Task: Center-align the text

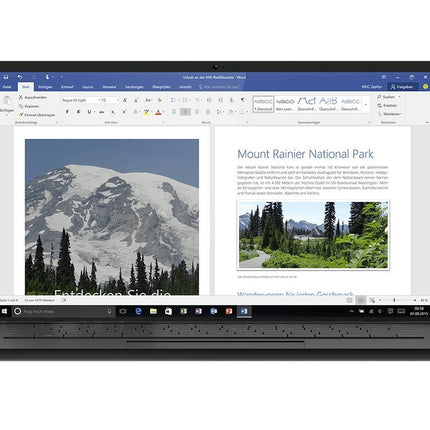Action: [x=185, y=112]
